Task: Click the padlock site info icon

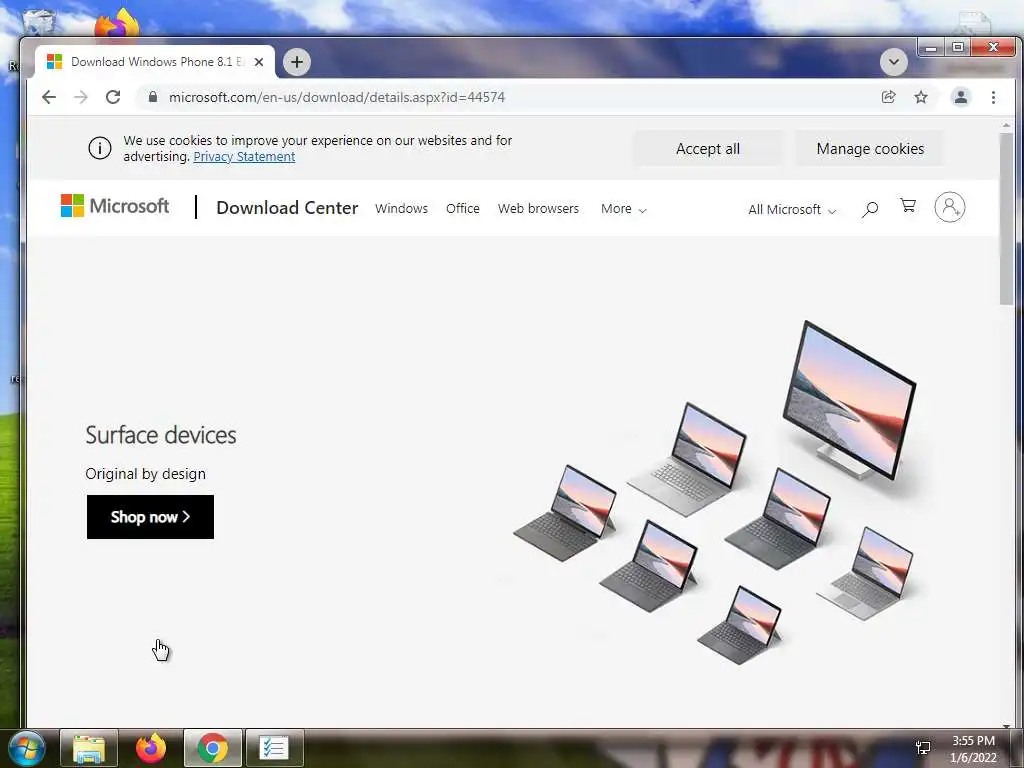Action: point(153,97)
